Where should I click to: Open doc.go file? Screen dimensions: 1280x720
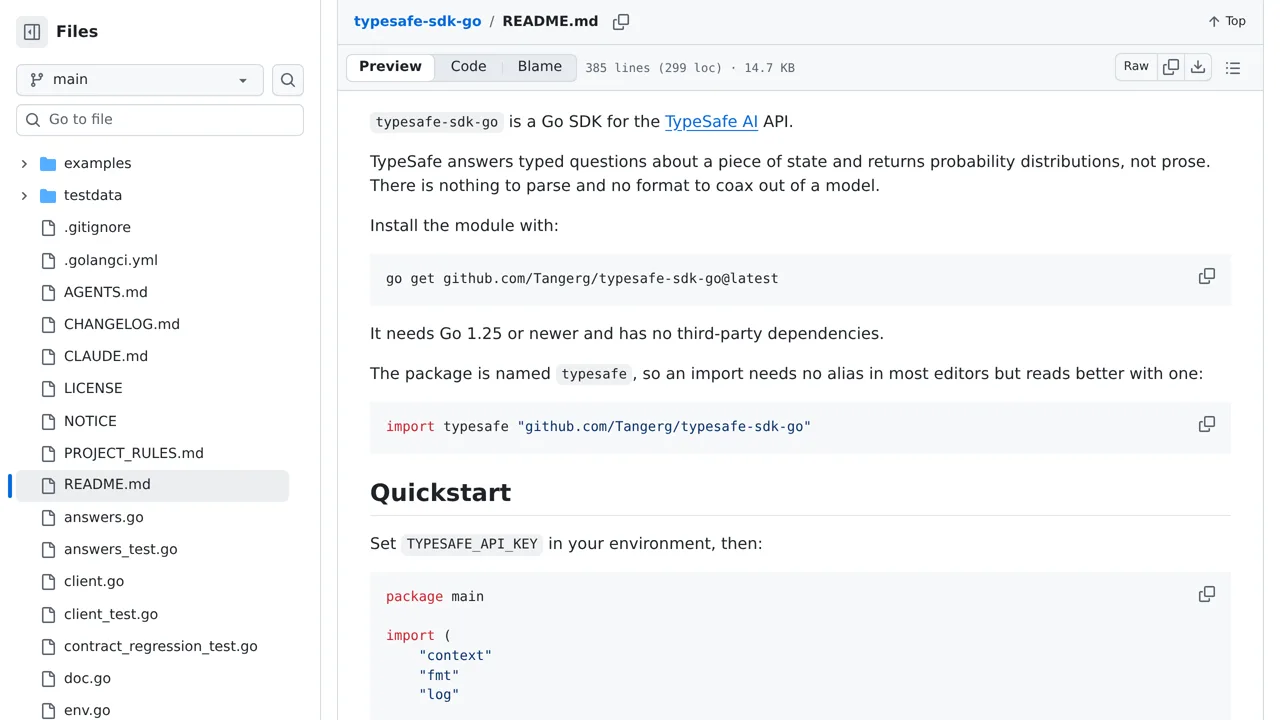click(x=87, y=678)
